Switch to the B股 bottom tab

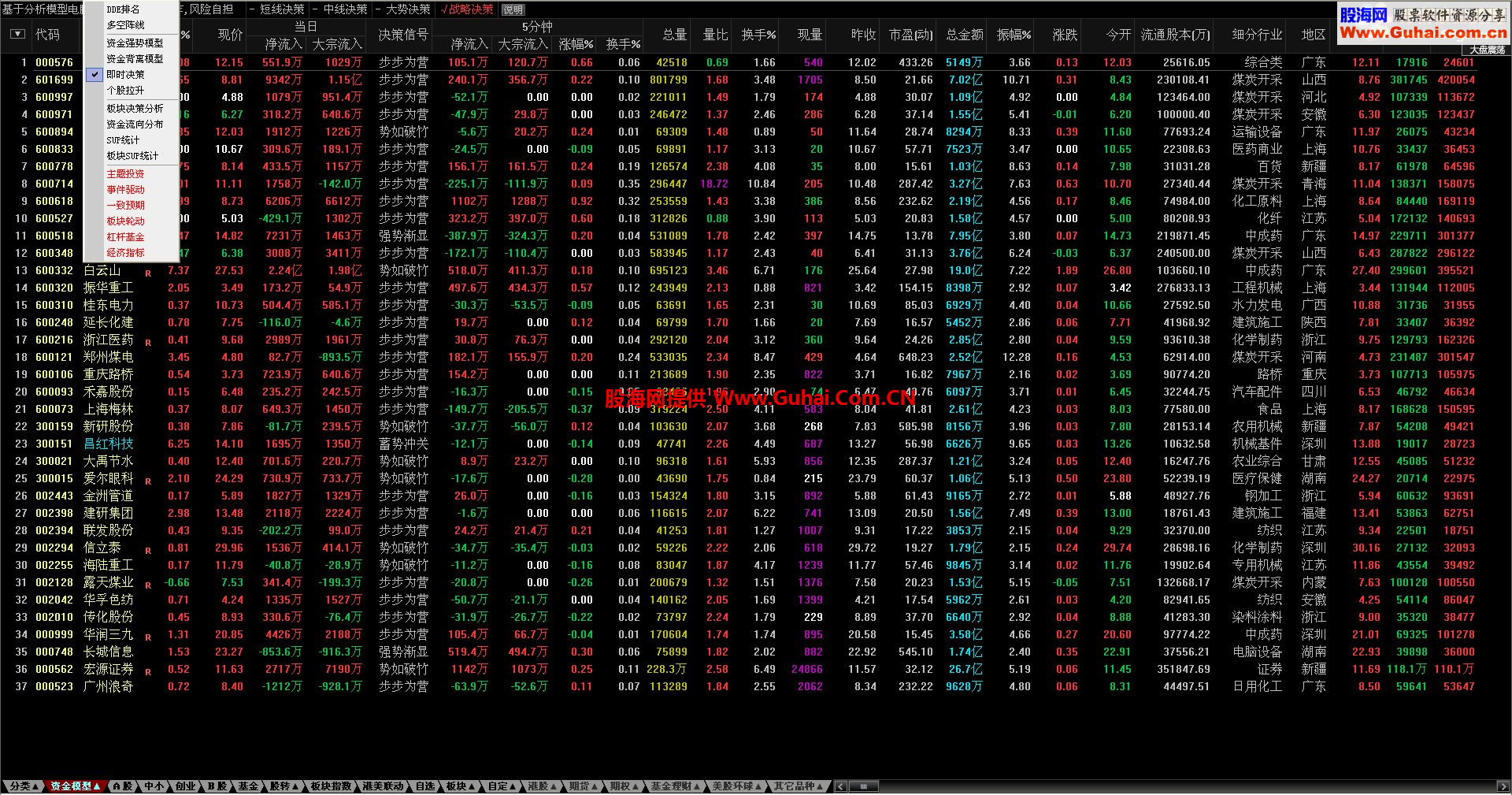point(217,786)
